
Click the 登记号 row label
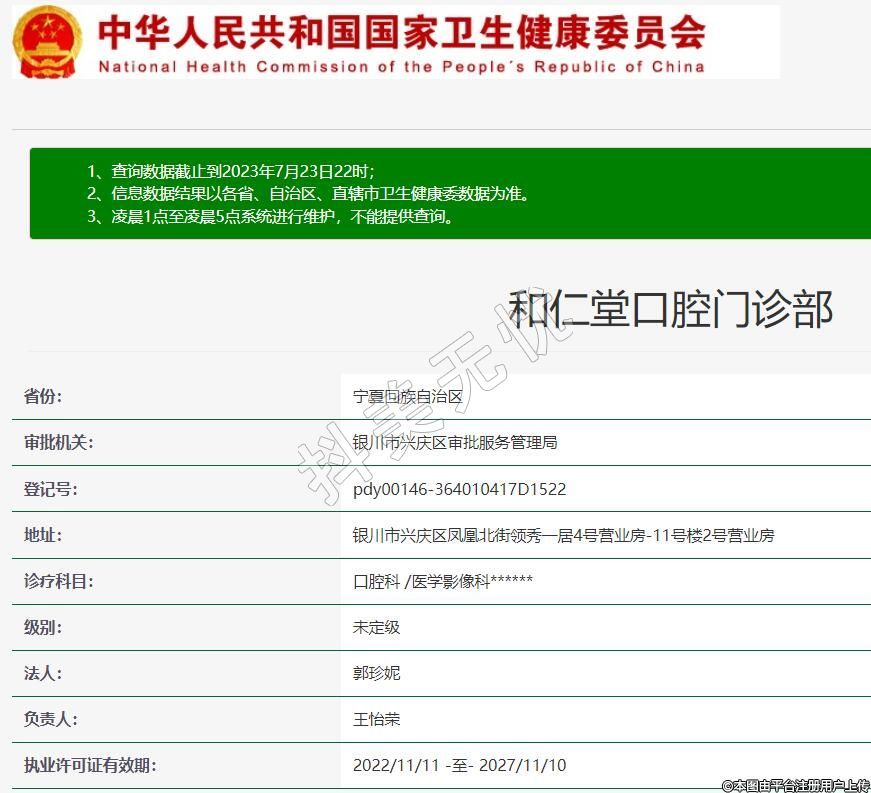[x=50, y=489]
